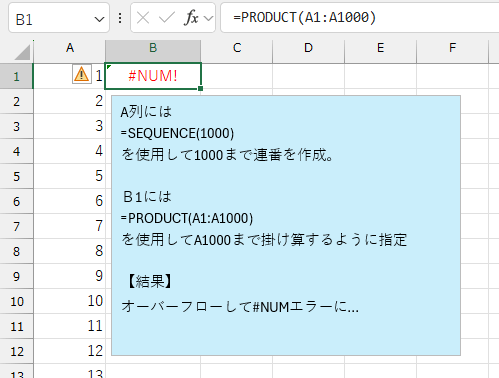
Task: Open the Insert Function fx icon
Action: (191, 18)
